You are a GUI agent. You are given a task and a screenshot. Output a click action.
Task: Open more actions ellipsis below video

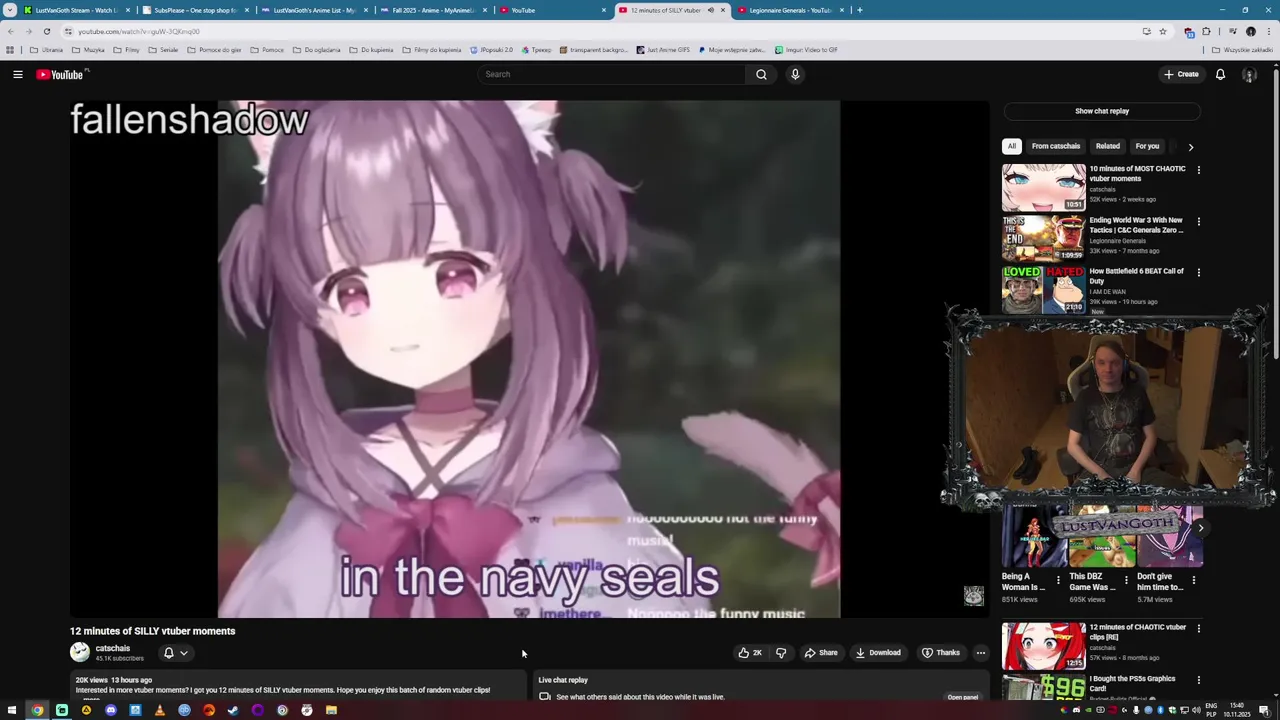click(x=980, y=653)
